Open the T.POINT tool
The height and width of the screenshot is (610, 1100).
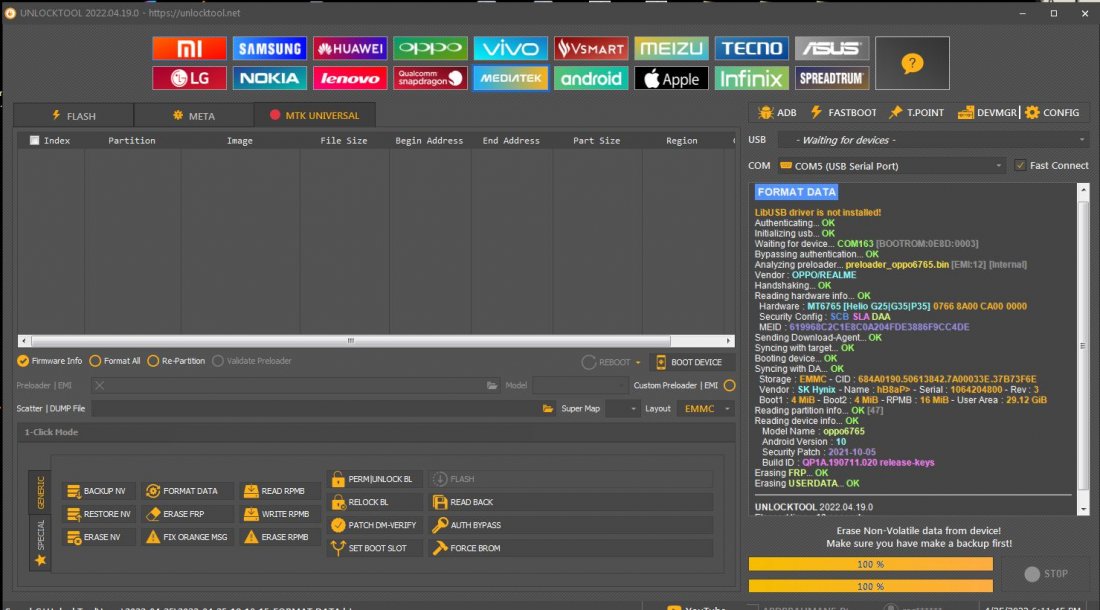click(x=916, y=112)
